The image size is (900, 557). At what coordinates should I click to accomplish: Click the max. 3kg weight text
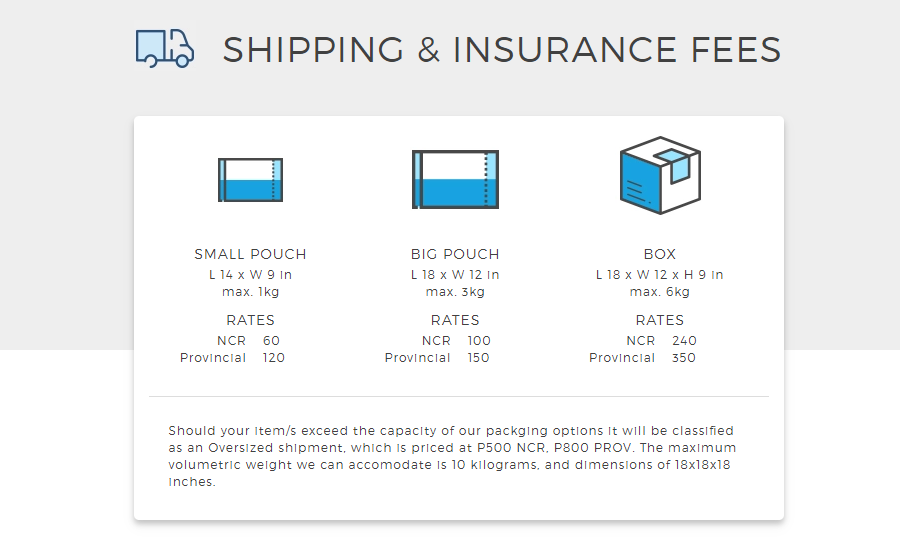pos(455,292)
